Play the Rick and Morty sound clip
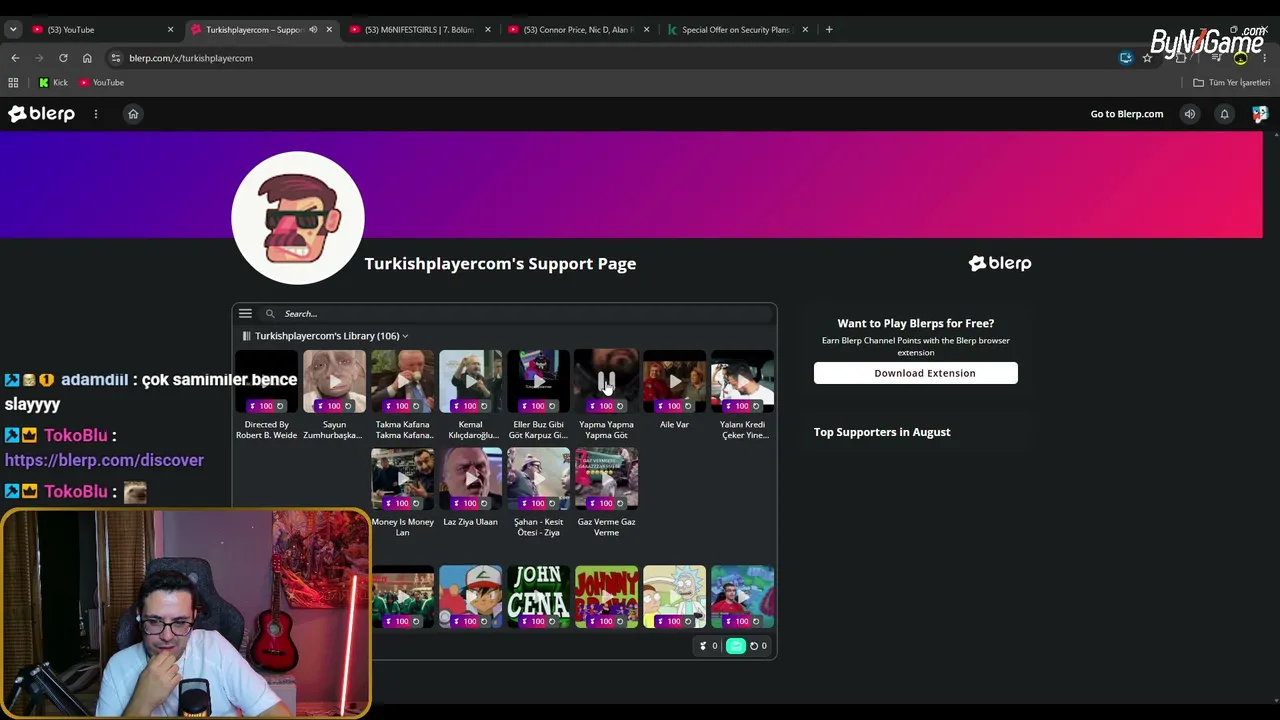This screenshot has height=720, width=1280. pos(674,597)
